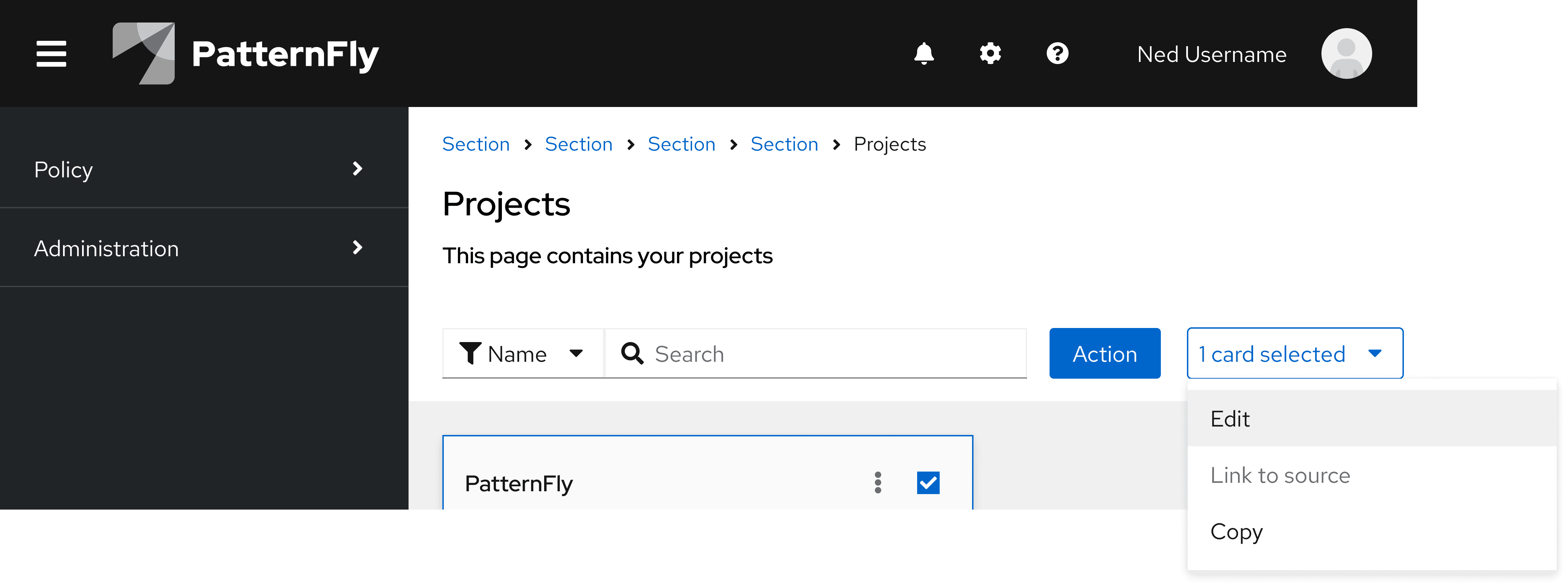Open the Name filter dropdown
This screenshot has height=587, width=1568.
tap(522, 353)
